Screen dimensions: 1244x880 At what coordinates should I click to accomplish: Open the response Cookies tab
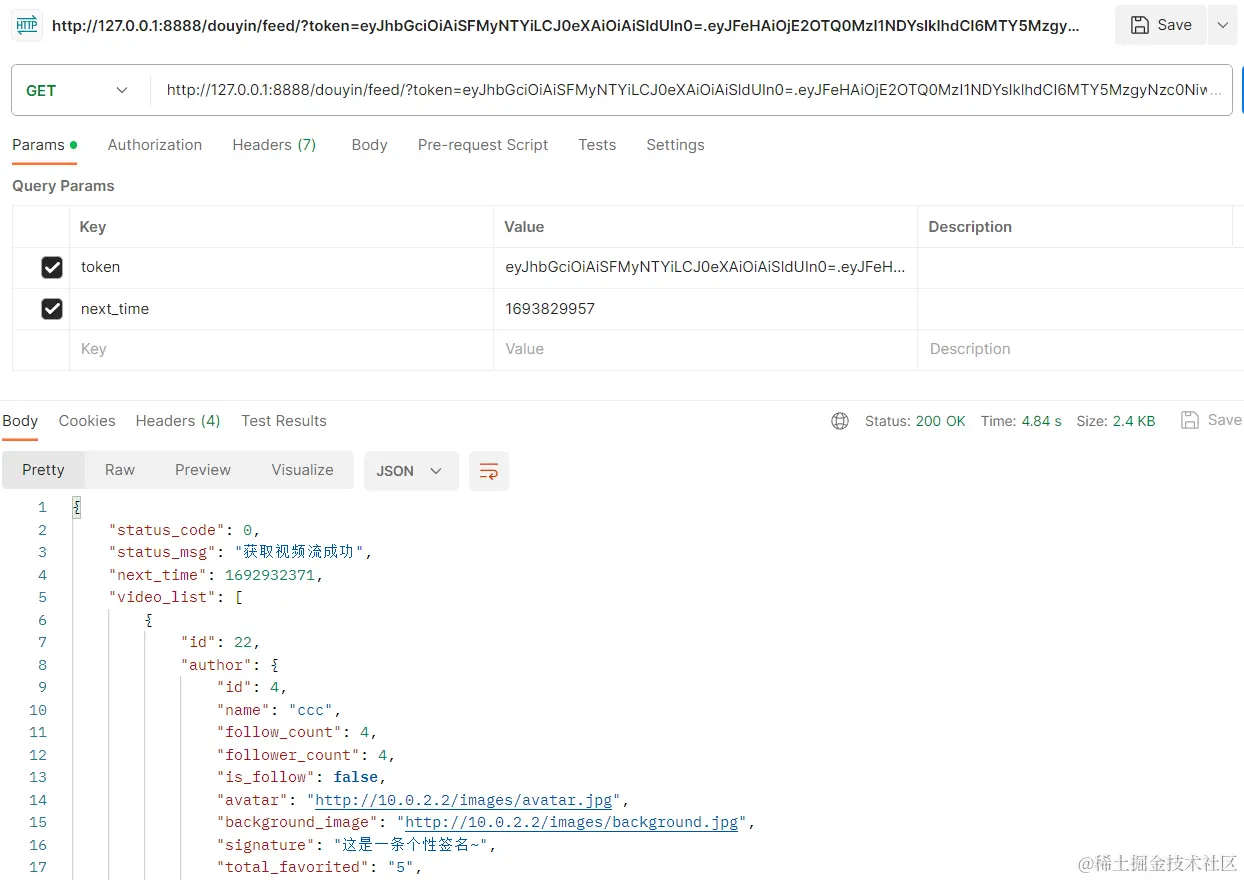(x=87, y=421)
